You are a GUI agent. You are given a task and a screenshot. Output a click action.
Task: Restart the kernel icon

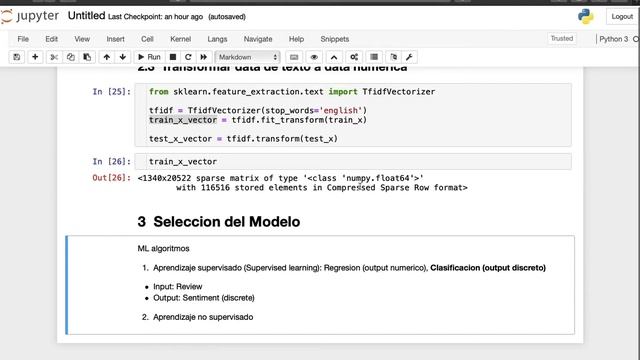pos(188,57)
